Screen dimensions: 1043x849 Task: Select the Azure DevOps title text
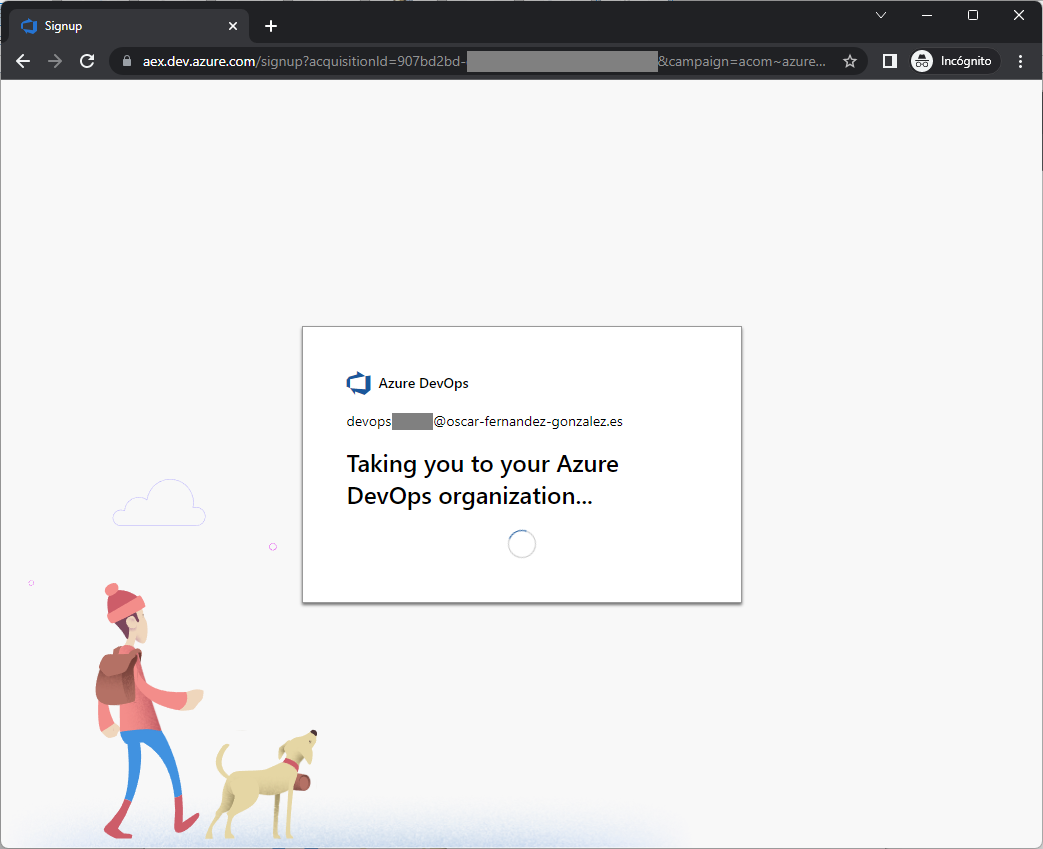pos(423,383)
